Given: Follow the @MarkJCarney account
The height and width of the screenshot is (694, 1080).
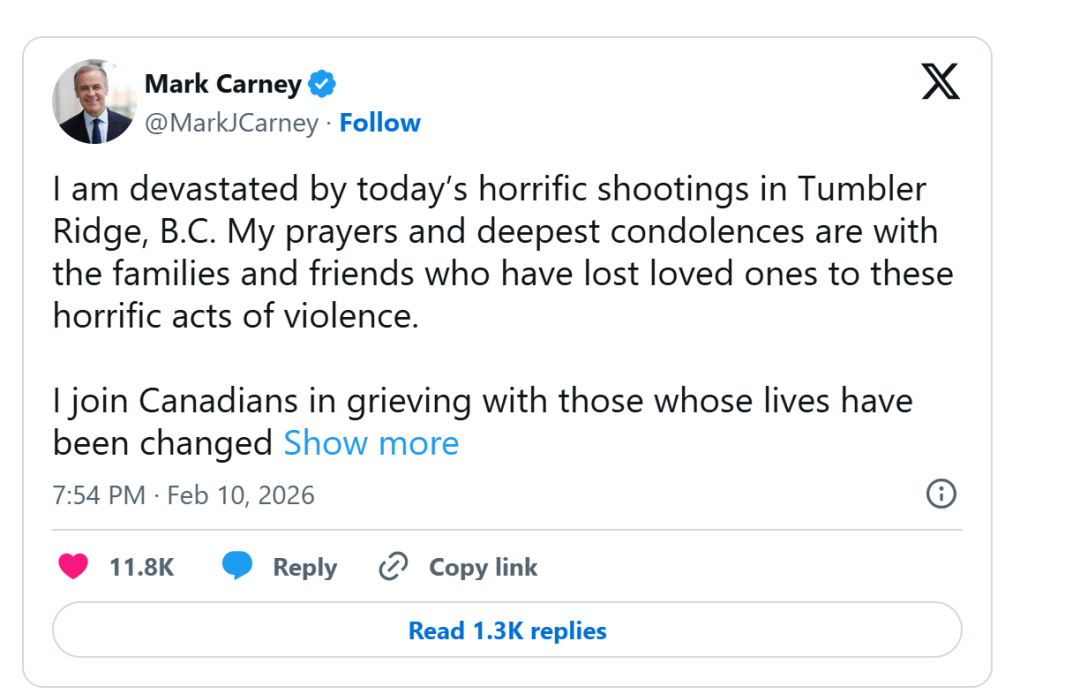Looking at the screenshot, I should (x=380, y=123).
